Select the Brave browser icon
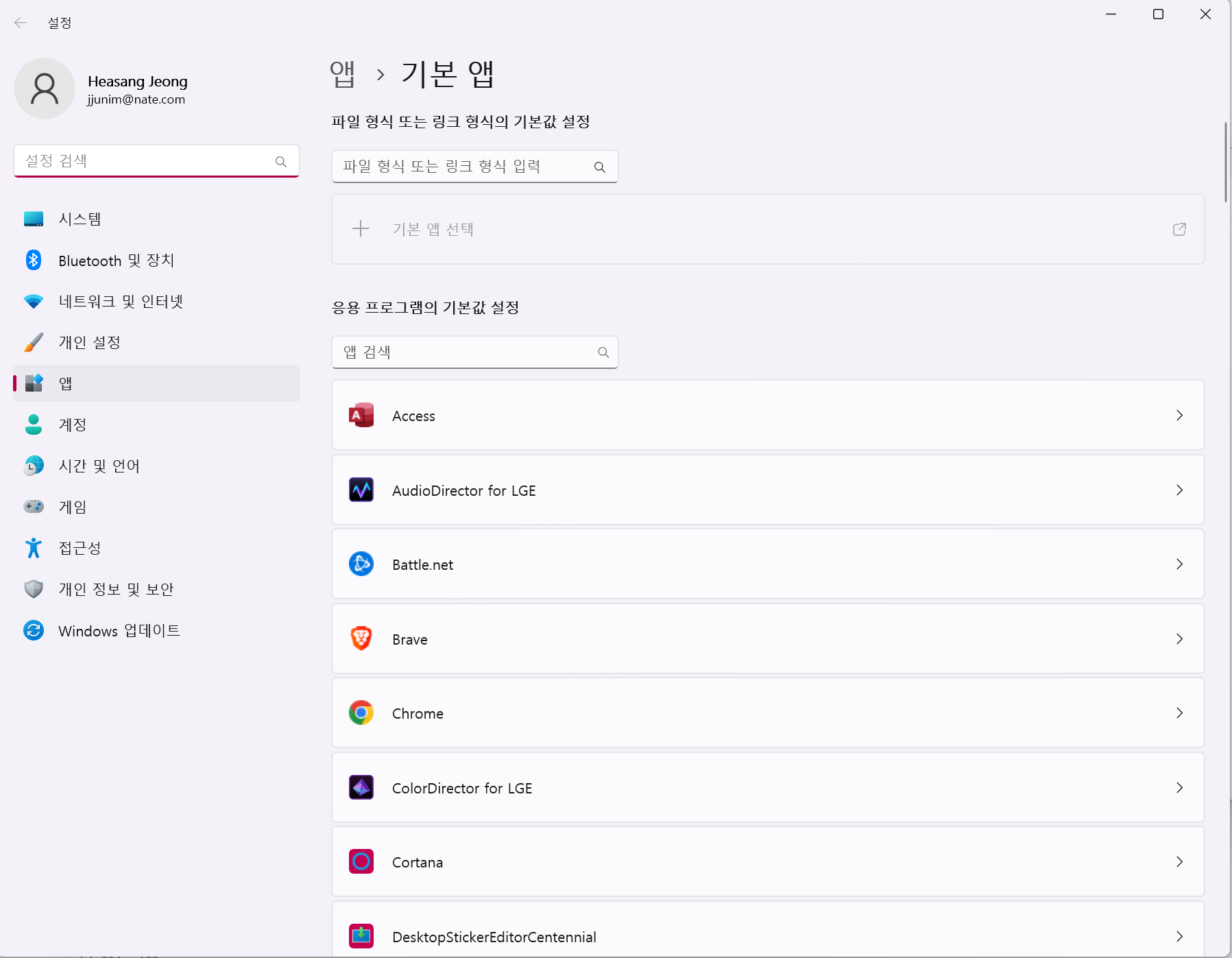This screenshot has height=958, width=1232. [361, 638]
